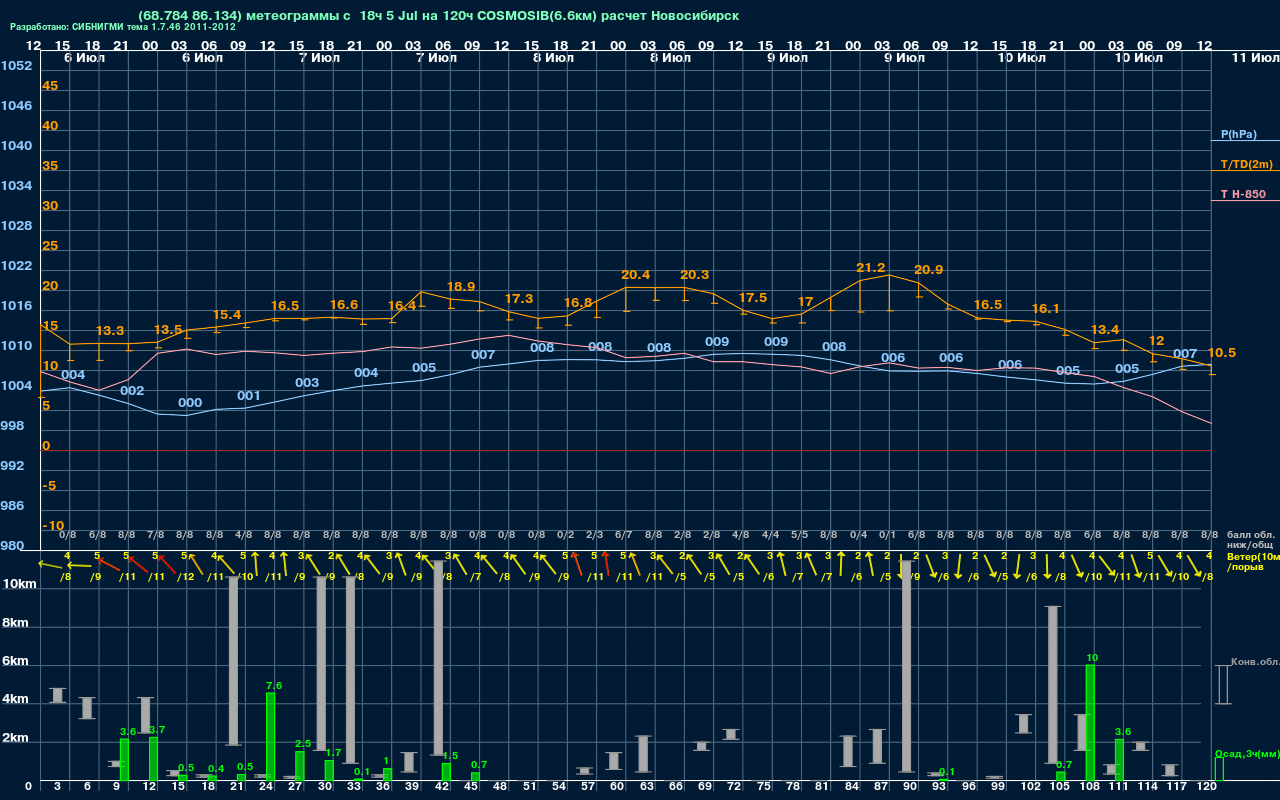Viewport: 1280px width, 800px height.
Task: Click forecast hour 108 on bottom axis
Action: coord(1090,788)
